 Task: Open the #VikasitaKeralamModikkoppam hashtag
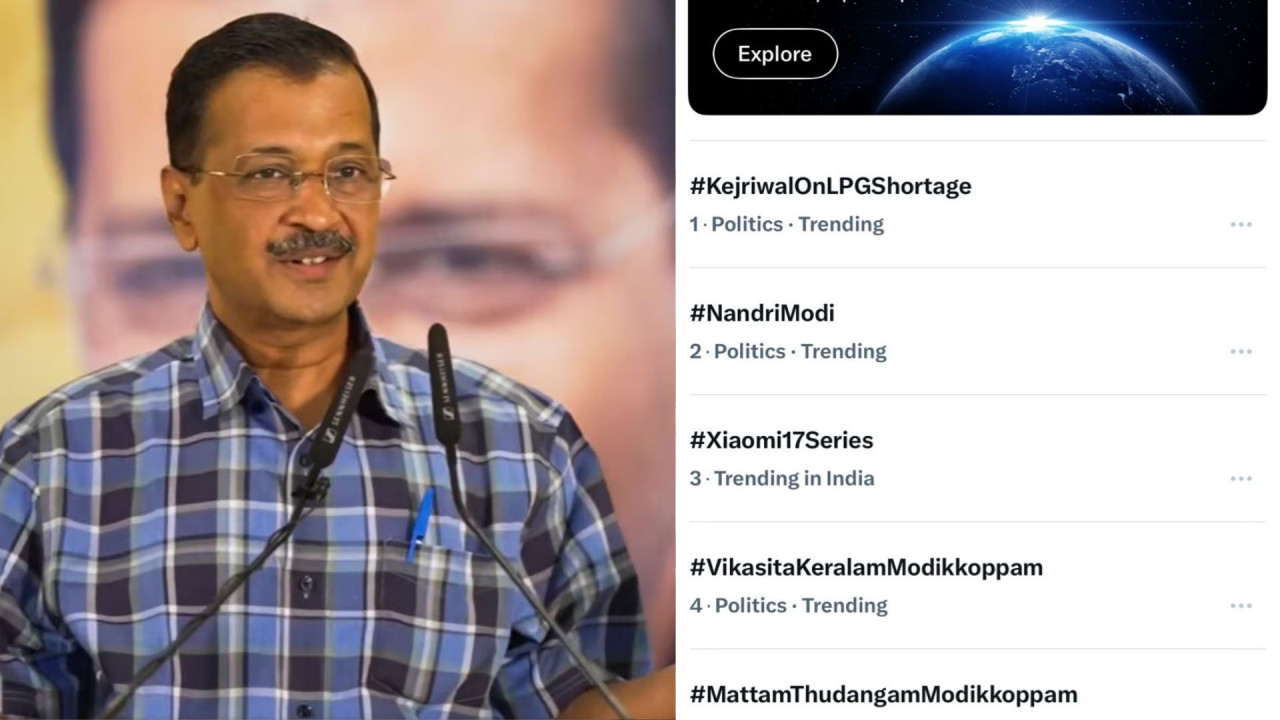pos(866,567)
